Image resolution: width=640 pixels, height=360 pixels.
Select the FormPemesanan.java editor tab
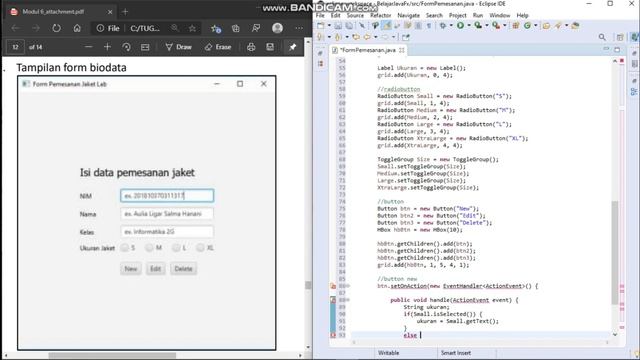click(368, 50)
